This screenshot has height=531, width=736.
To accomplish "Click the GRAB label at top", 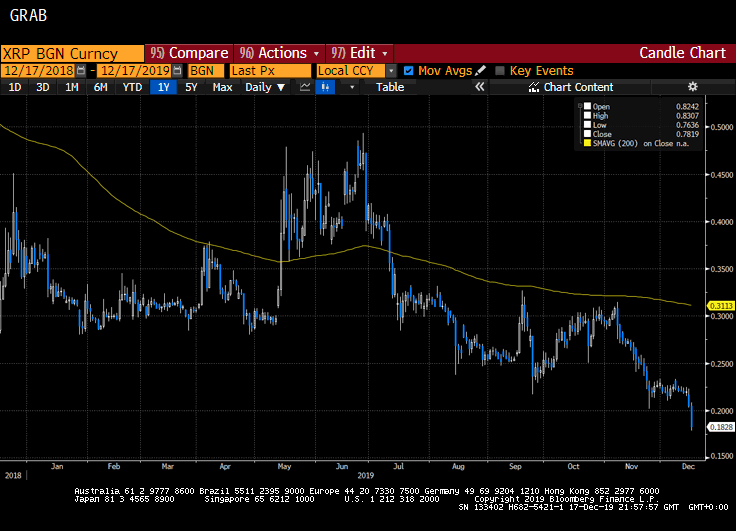I will point(28,15).
